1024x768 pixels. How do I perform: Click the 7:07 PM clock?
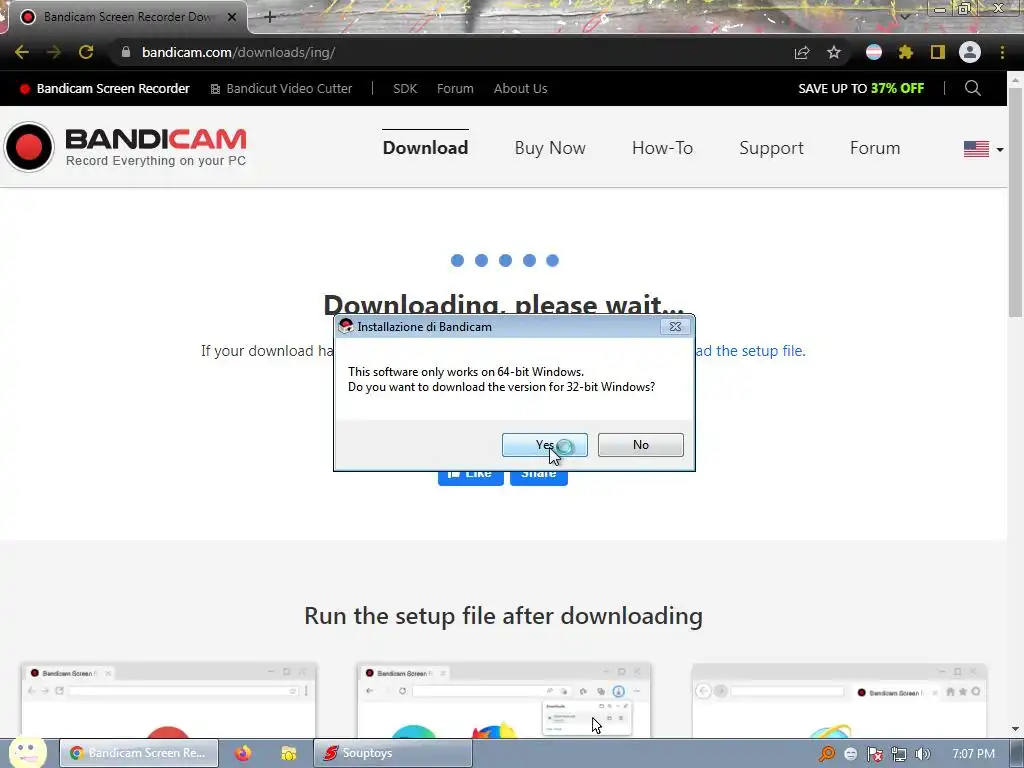click(973, 754)
